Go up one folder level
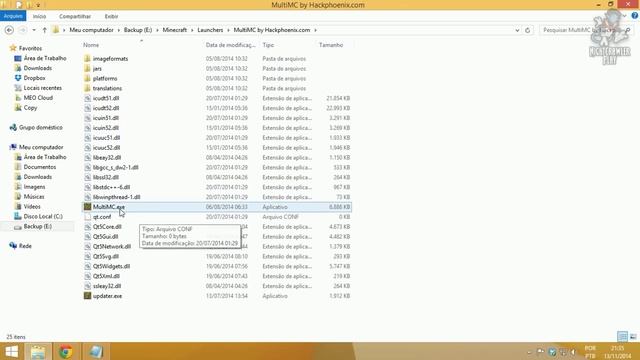The image size is (640, 360). (44, 30)
